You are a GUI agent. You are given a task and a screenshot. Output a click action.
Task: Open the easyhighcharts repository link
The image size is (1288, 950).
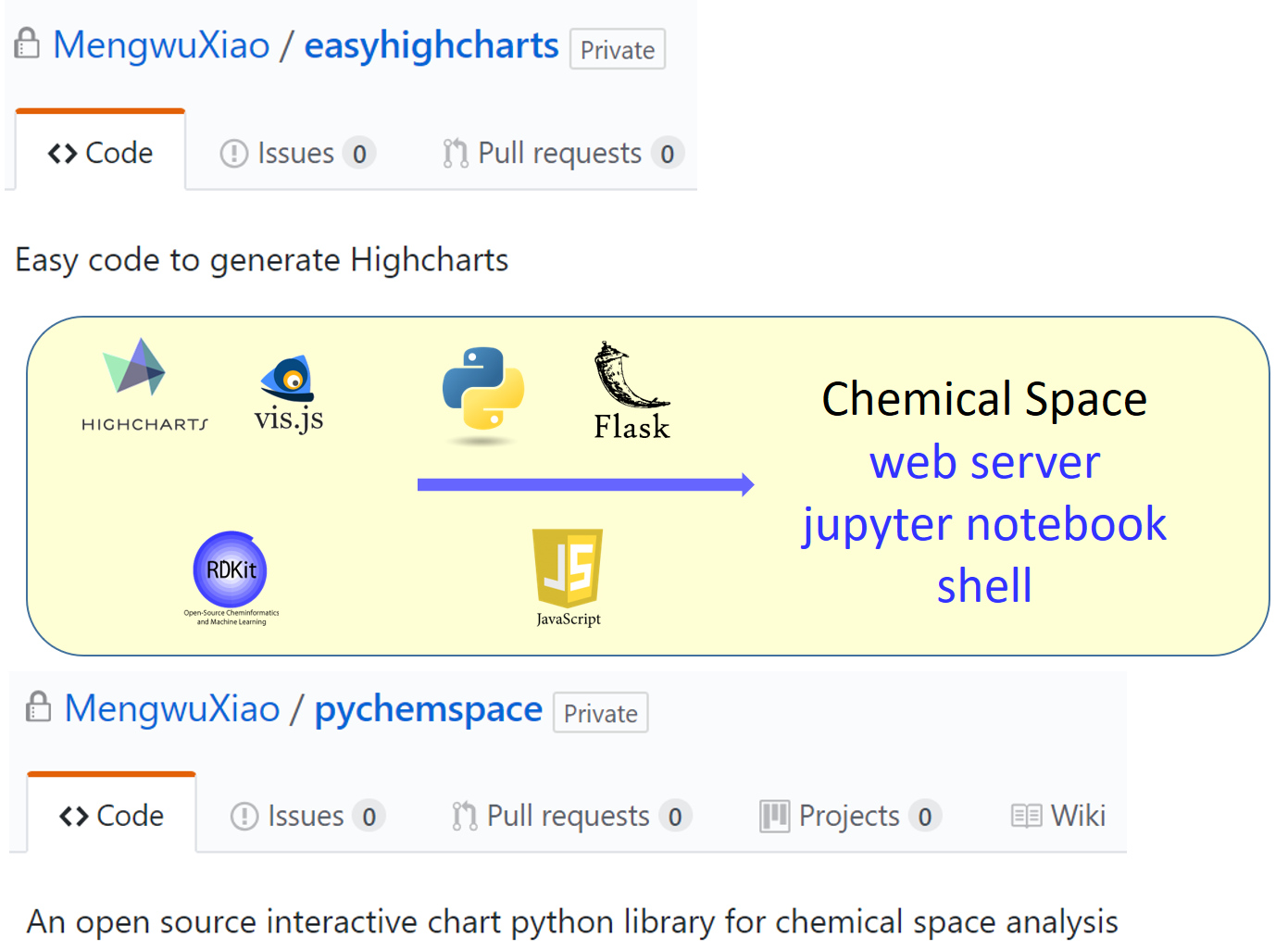click(431, 45)
